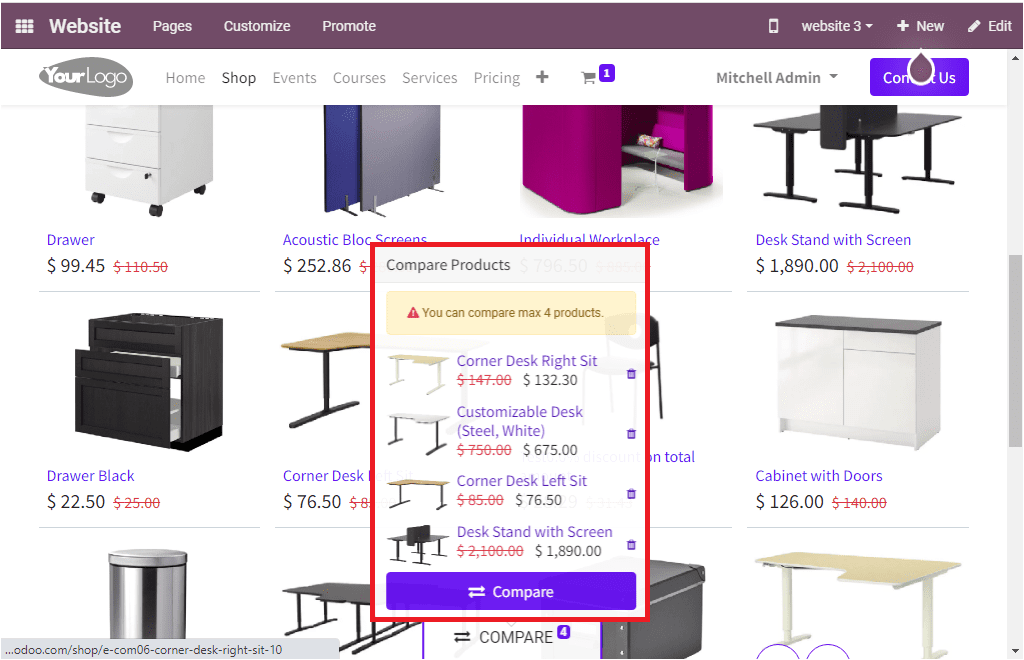The width and height of the screenshot is (1024, 660).
Task: Open the Pages menu
Action: coord(172,25)
